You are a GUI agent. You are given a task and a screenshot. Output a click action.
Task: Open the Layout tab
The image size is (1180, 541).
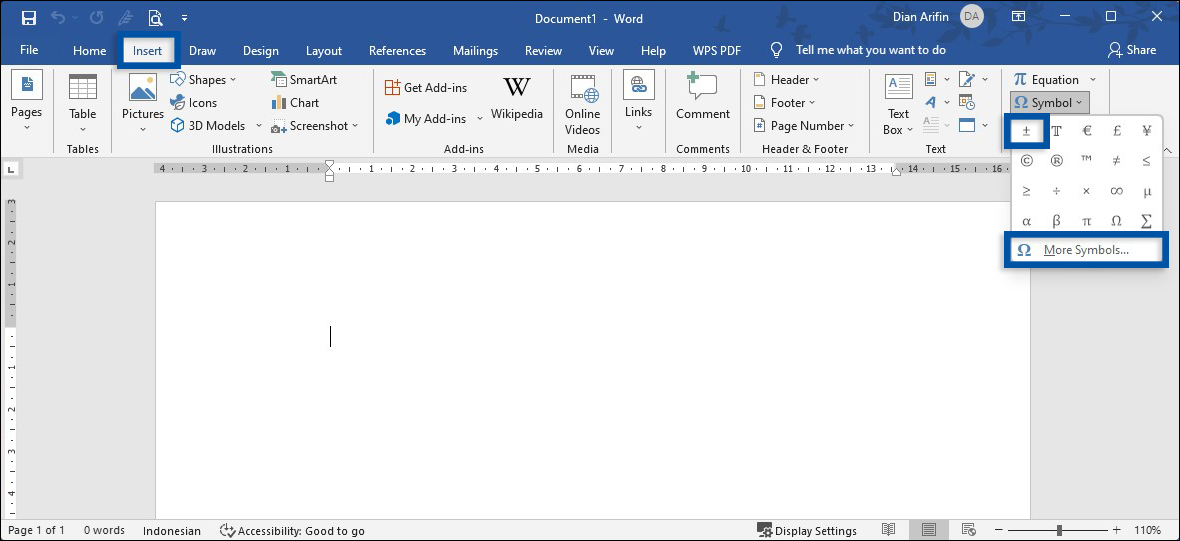(324, 50)
